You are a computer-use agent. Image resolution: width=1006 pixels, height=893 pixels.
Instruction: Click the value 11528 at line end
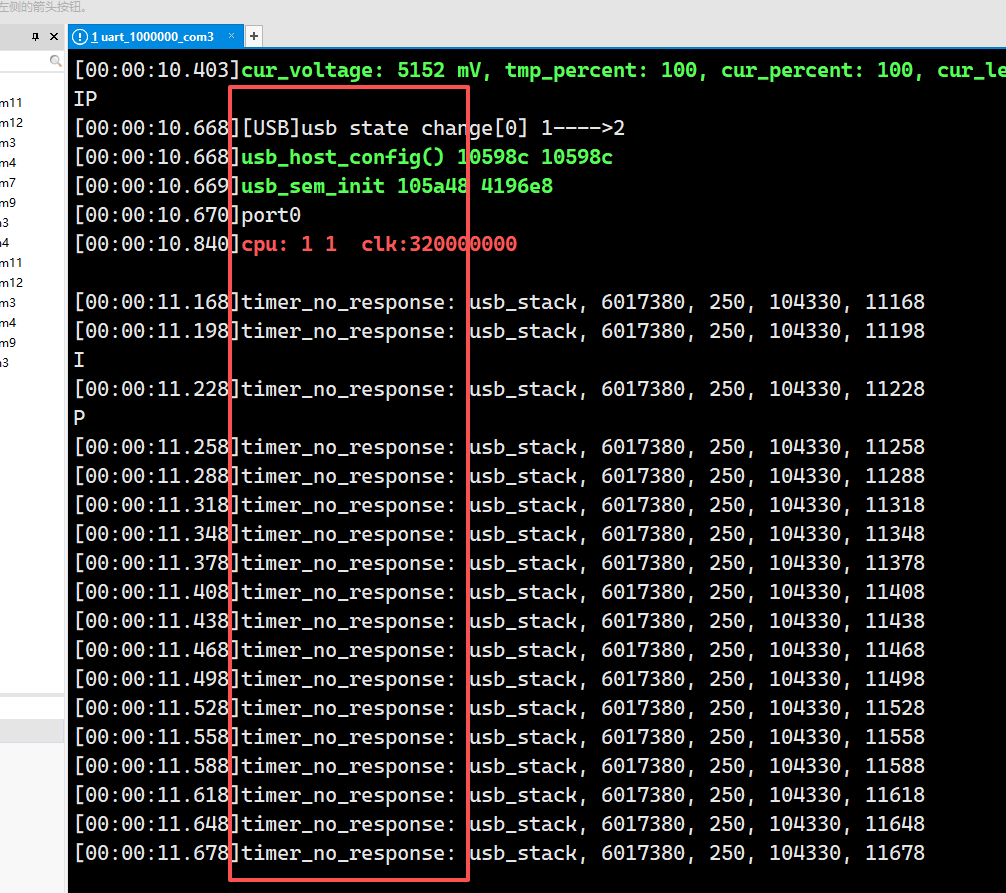point(895,708)
